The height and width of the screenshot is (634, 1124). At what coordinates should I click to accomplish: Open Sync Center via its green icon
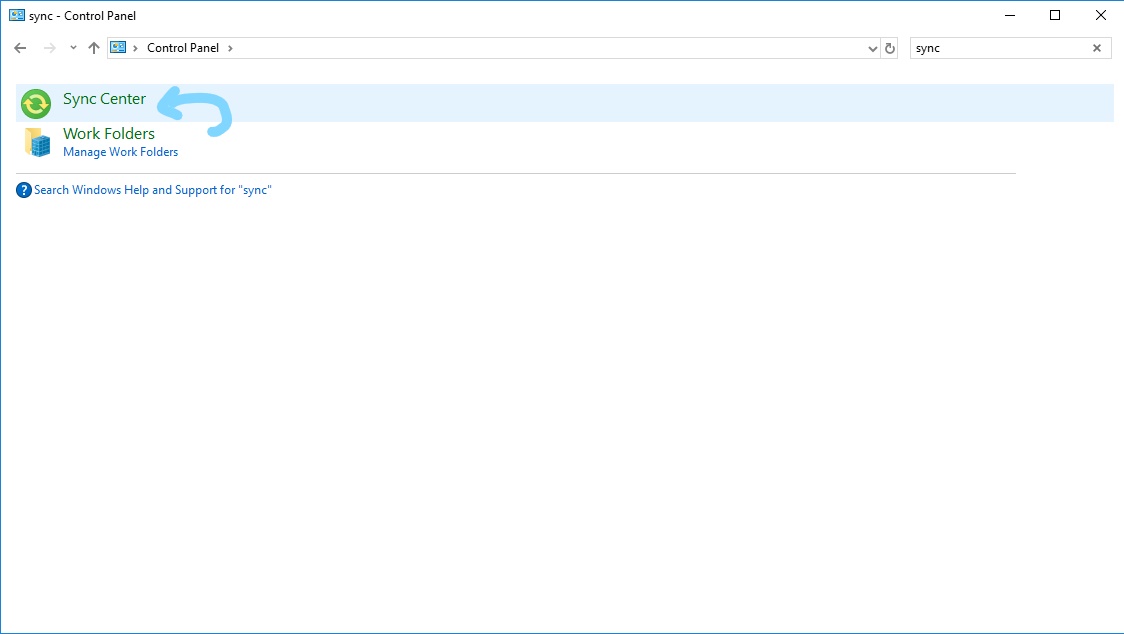point(36,103)
